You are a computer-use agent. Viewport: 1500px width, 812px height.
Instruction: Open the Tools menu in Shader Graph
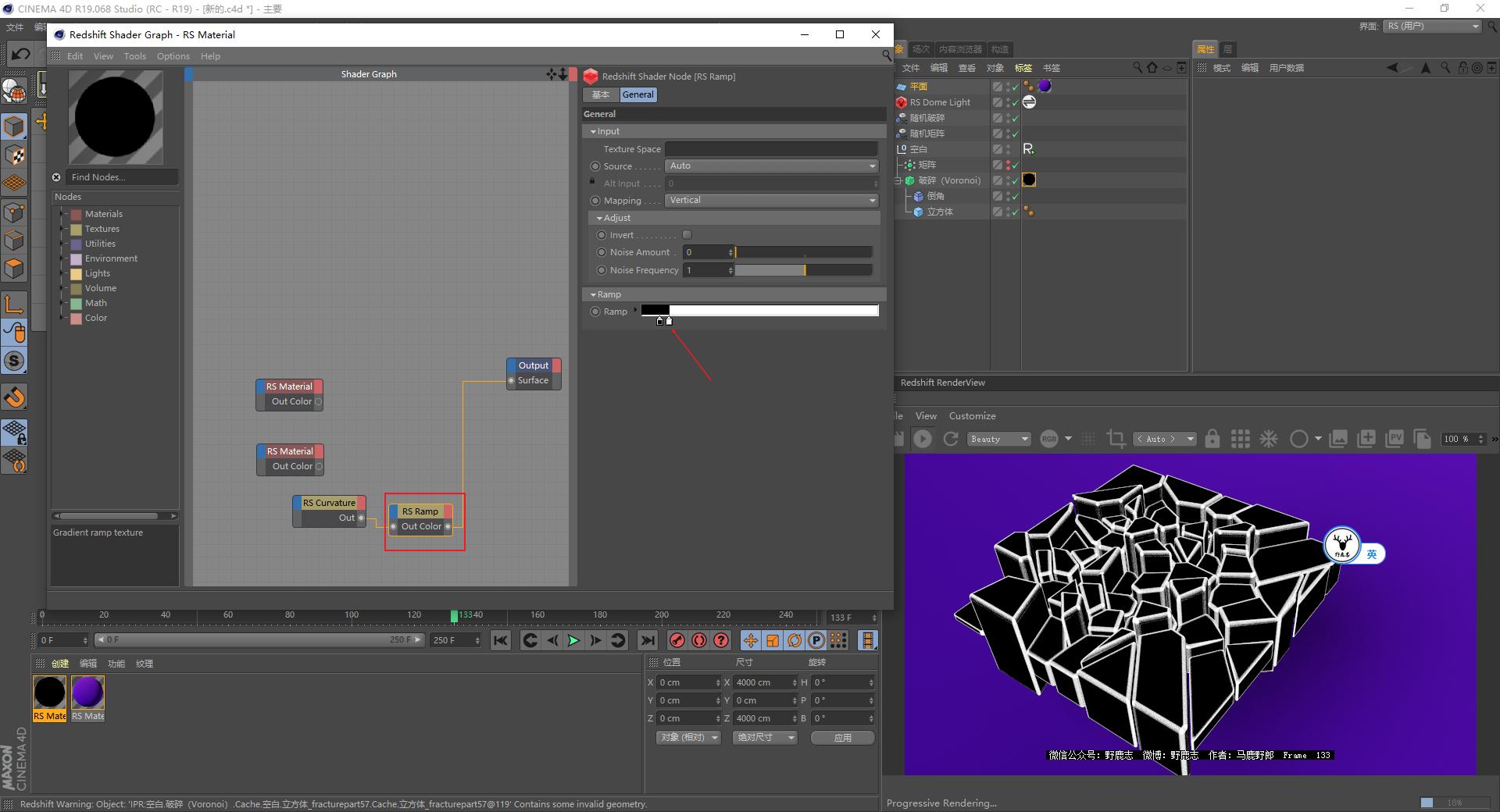[134, 55]
